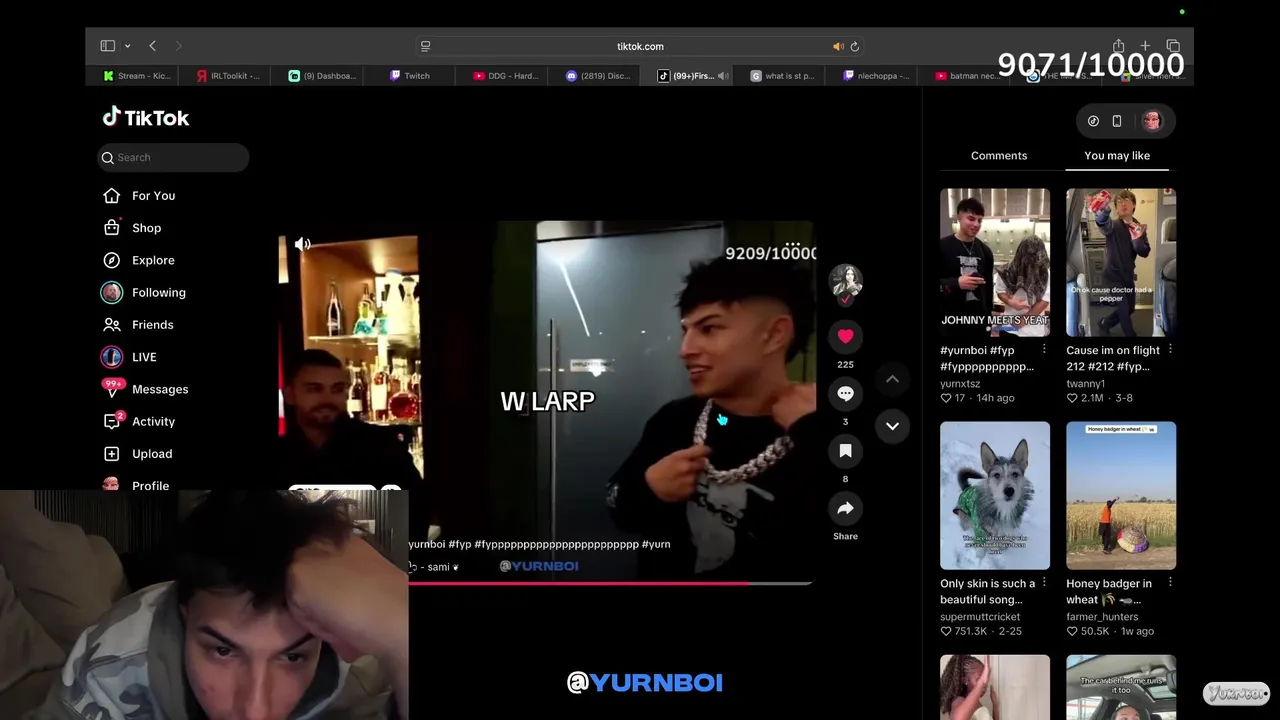Image resolution: width=1280 pixels, height=720 pixels.
Task: Open options for the flight 212 video card
Action: point(1170,349)
